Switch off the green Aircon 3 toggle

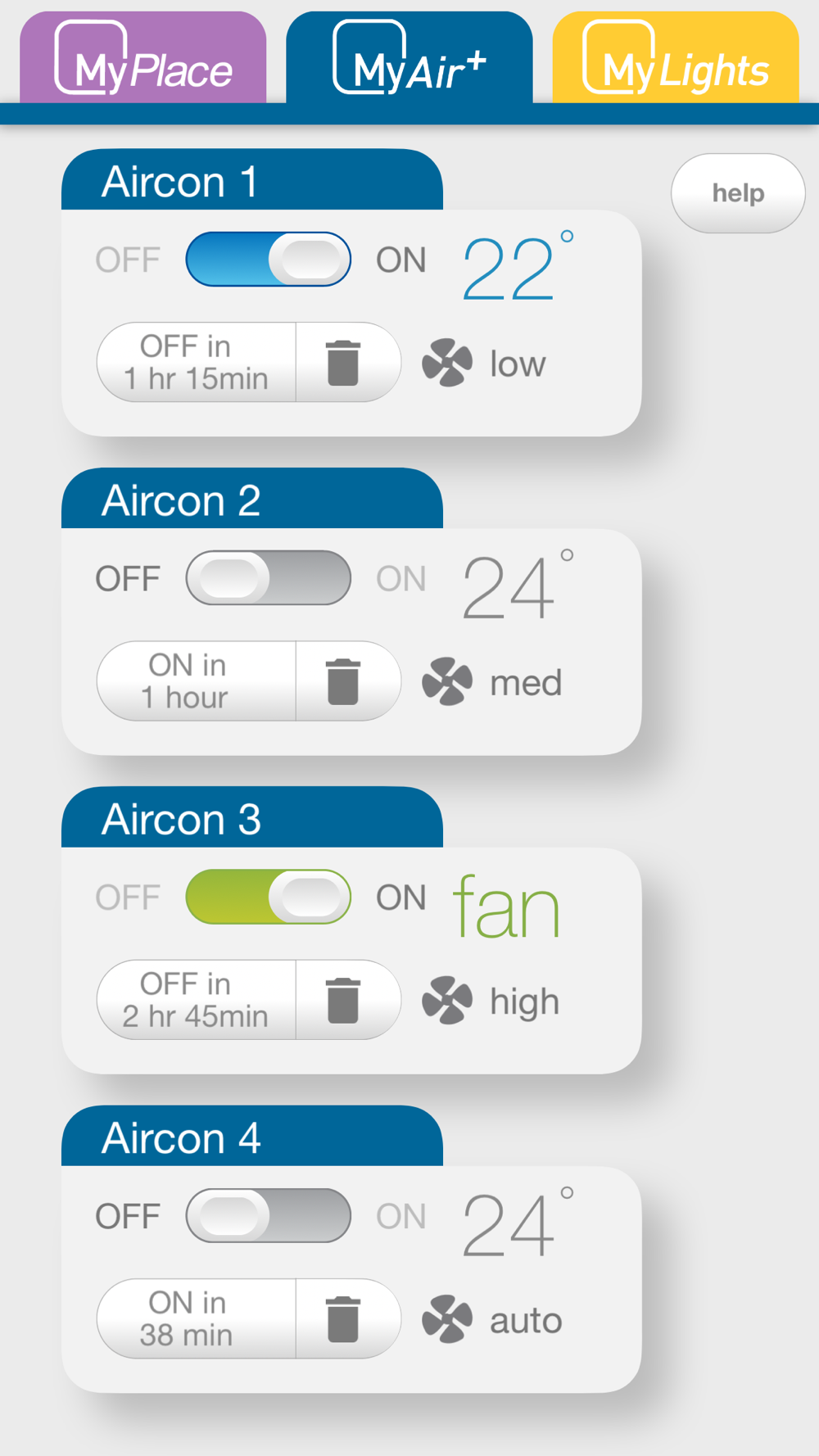269,897
